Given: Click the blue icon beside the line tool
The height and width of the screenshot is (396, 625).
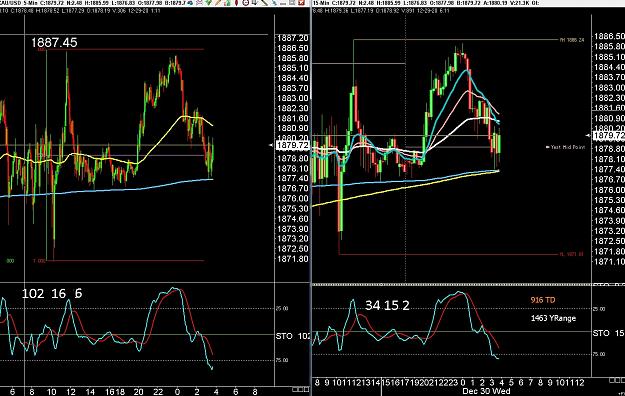Looking at the screenshot, I should (274, 2).
